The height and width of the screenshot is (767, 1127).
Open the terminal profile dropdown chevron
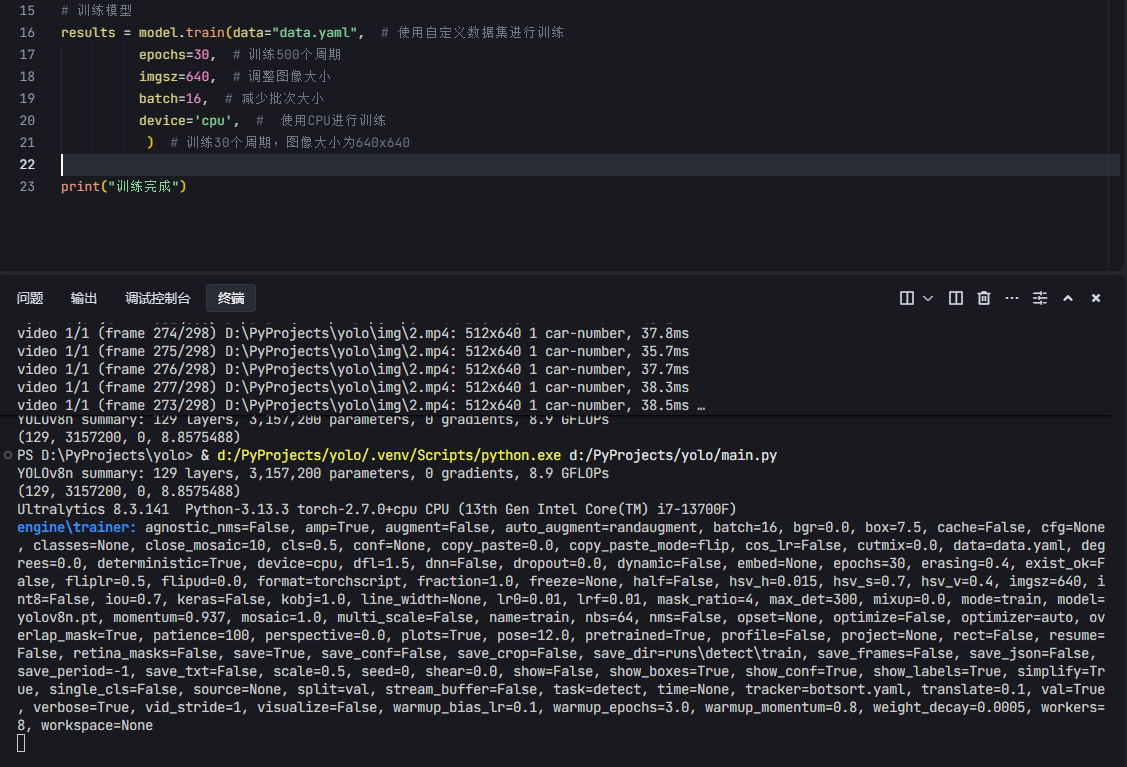[x=928, y=297]
